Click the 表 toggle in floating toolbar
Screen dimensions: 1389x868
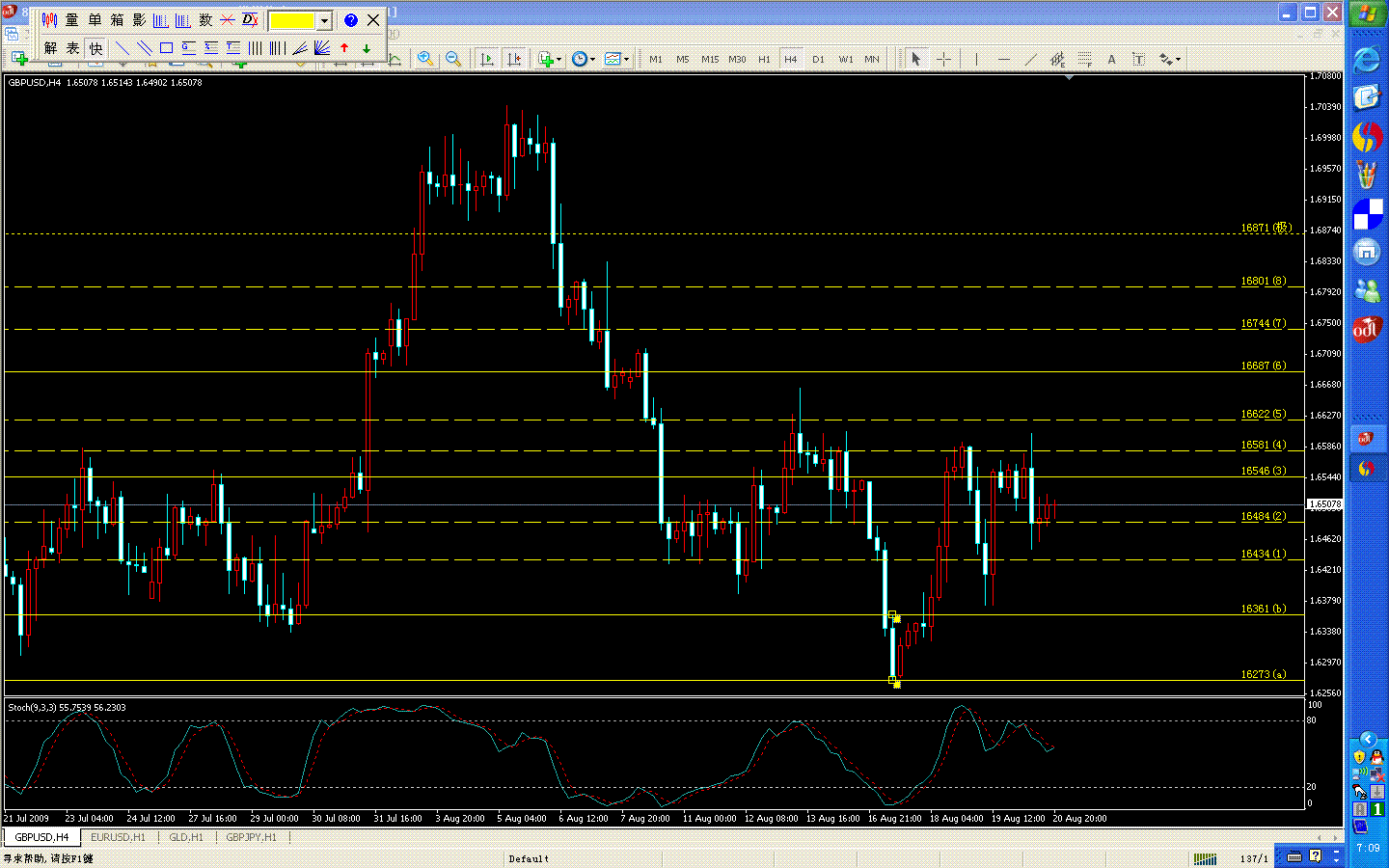pos(72,48)
